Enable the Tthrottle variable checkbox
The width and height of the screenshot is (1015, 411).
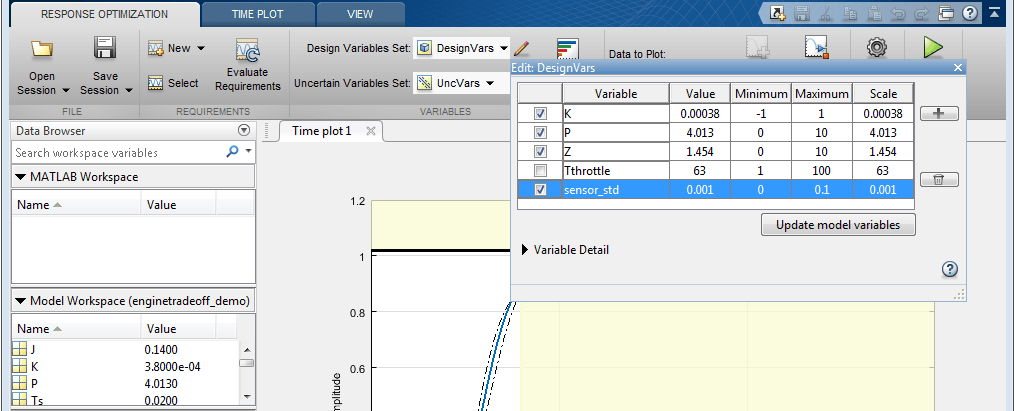pos(540,170)
